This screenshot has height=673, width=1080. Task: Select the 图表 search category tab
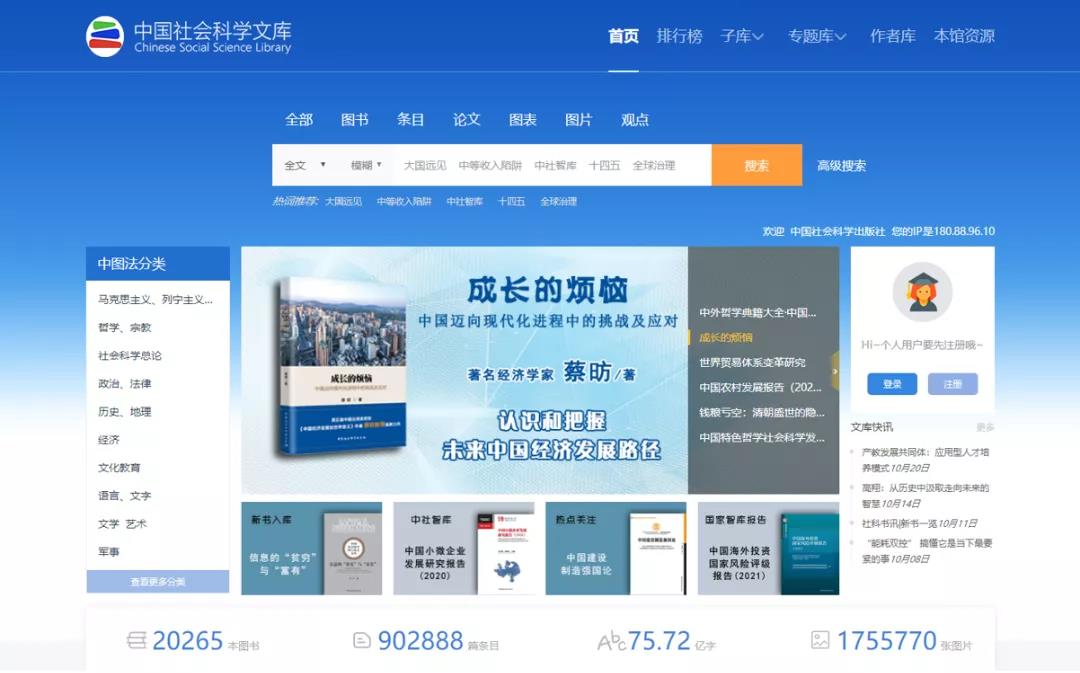(523, 120)
